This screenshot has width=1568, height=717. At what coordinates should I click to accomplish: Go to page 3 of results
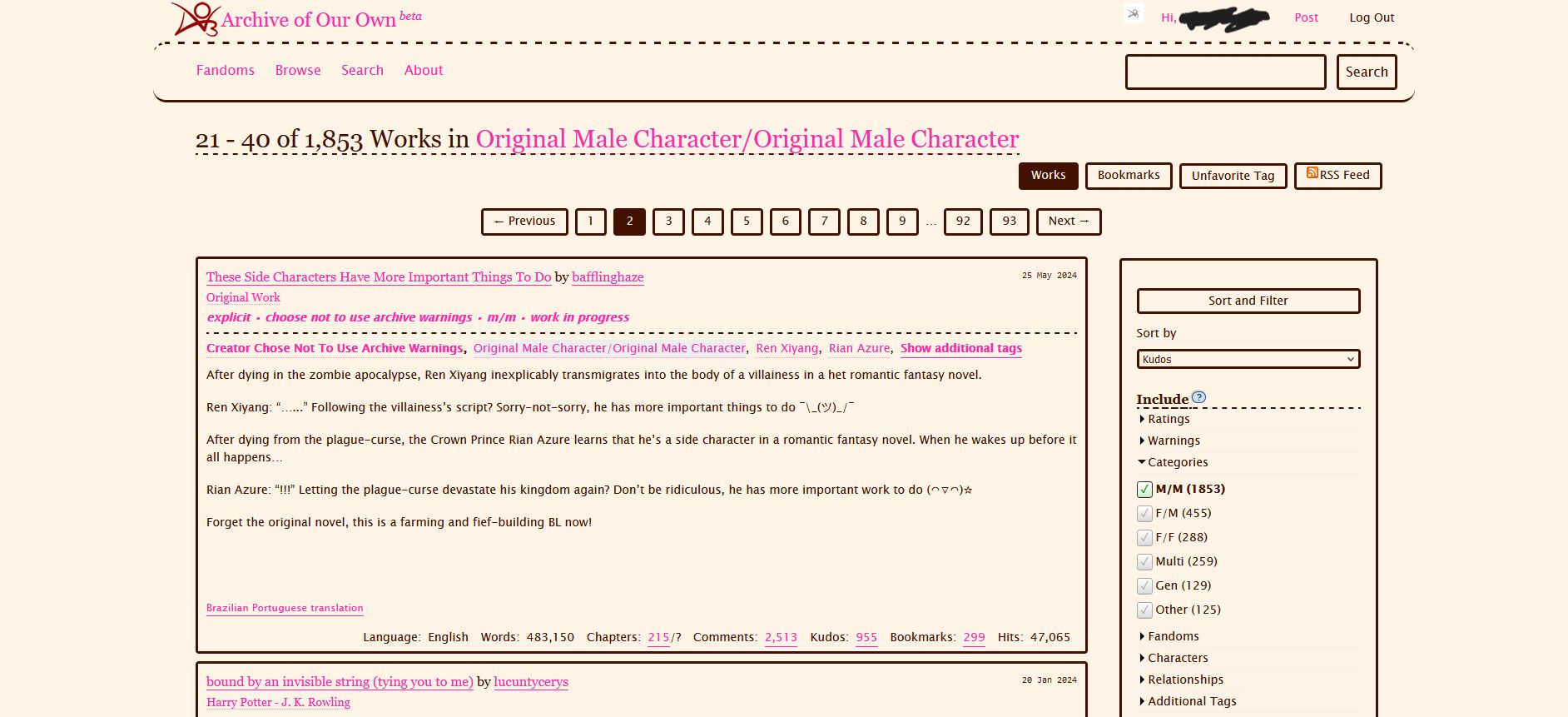pos(668,222)
